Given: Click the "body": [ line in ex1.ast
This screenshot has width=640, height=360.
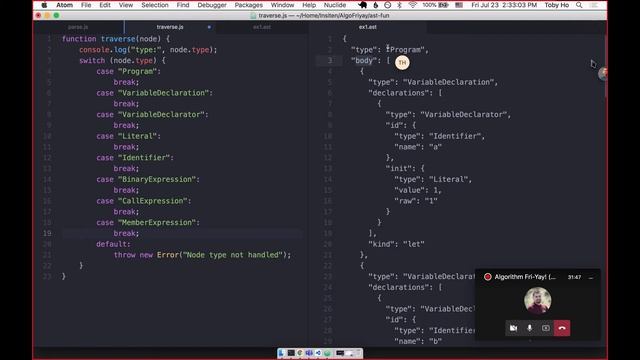Looking at the screenshot, I should 371,60.
